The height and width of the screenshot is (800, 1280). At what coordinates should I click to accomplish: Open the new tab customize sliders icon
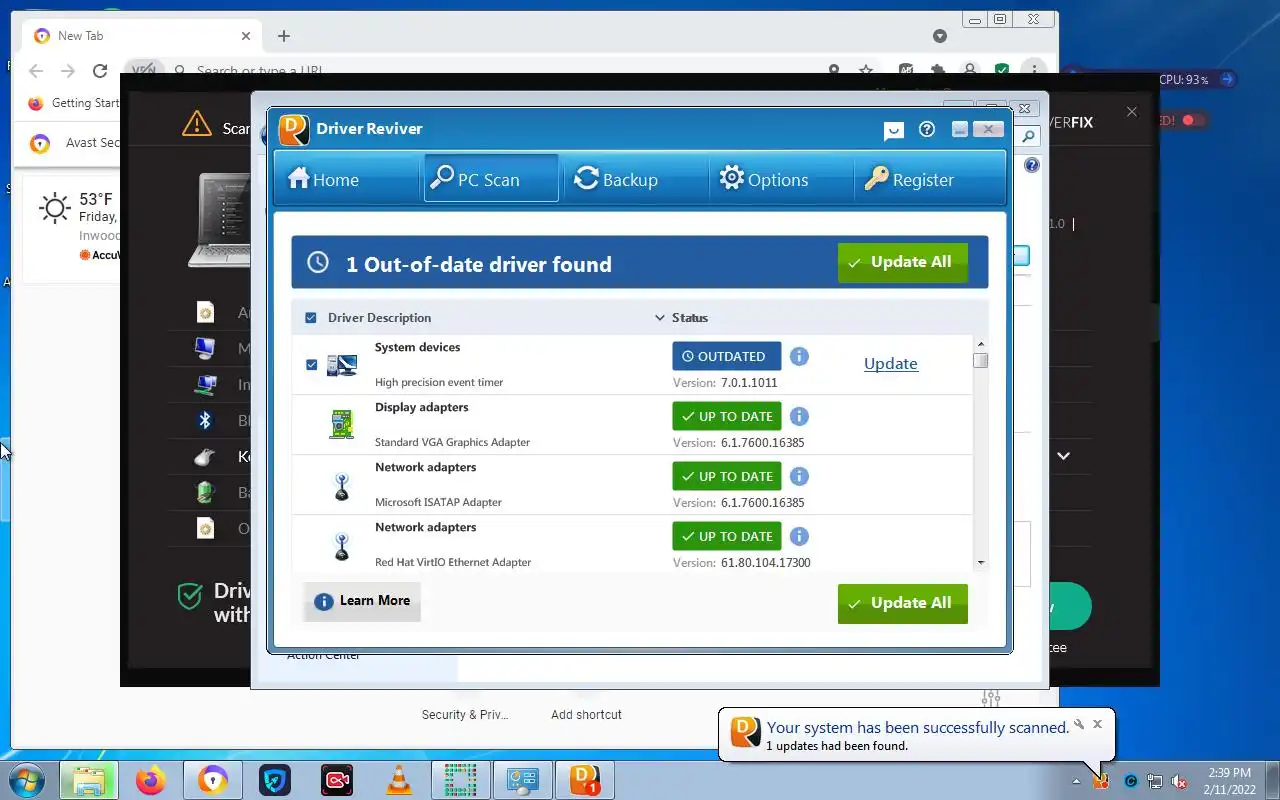click(x=991, y=697)
